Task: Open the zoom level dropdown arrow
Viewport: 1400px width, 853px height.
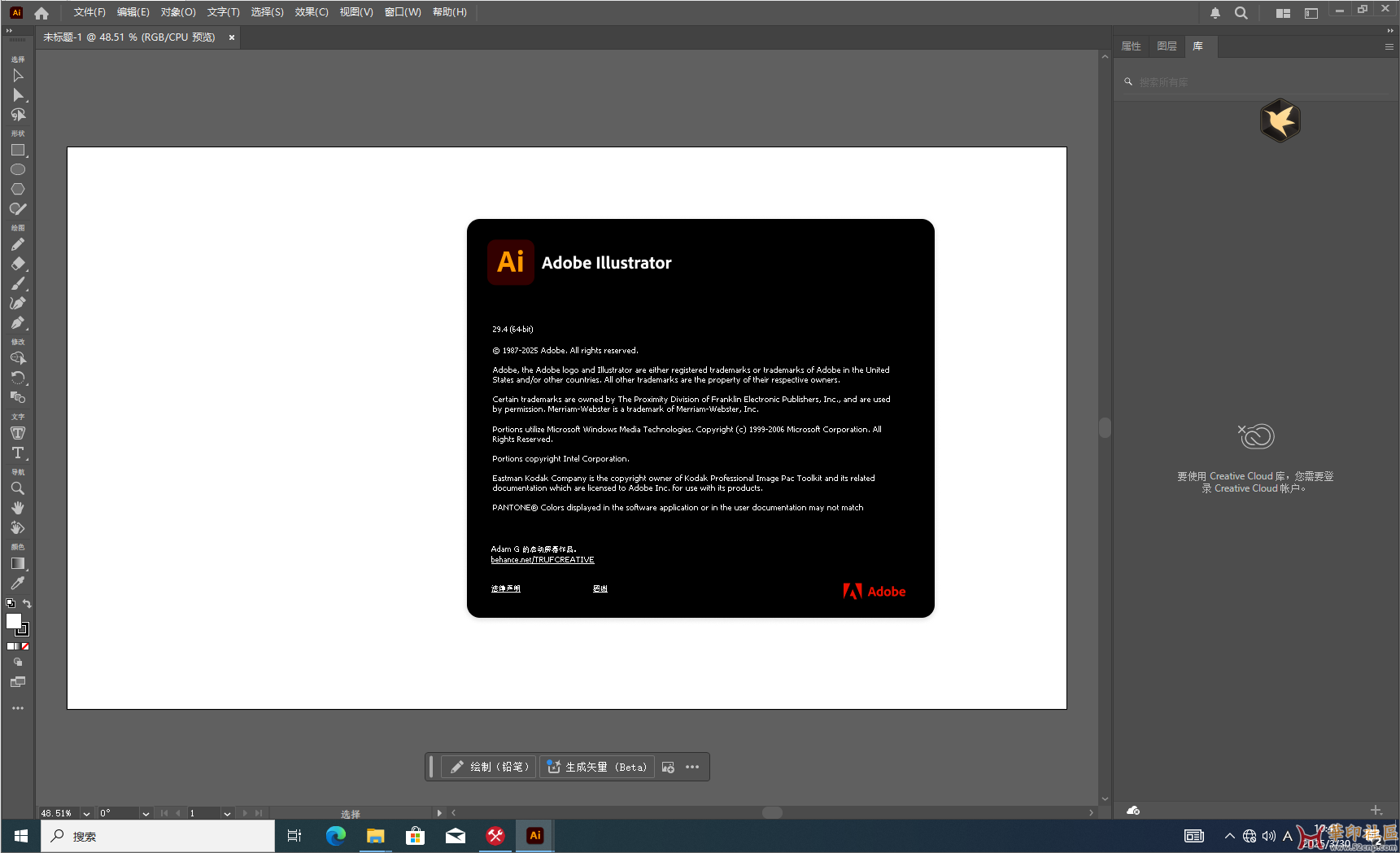Action: click(x=86, y=813)
